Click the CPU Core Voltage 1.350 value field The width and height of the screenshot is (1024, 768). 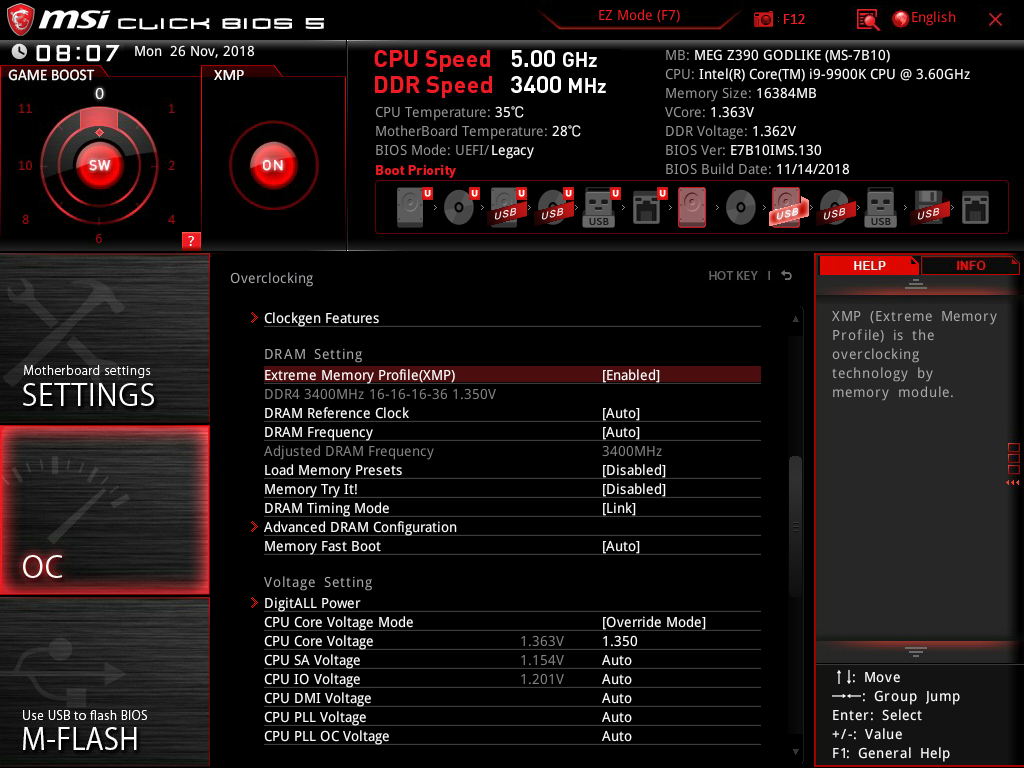pyautogui.click(x=620, y=641)
